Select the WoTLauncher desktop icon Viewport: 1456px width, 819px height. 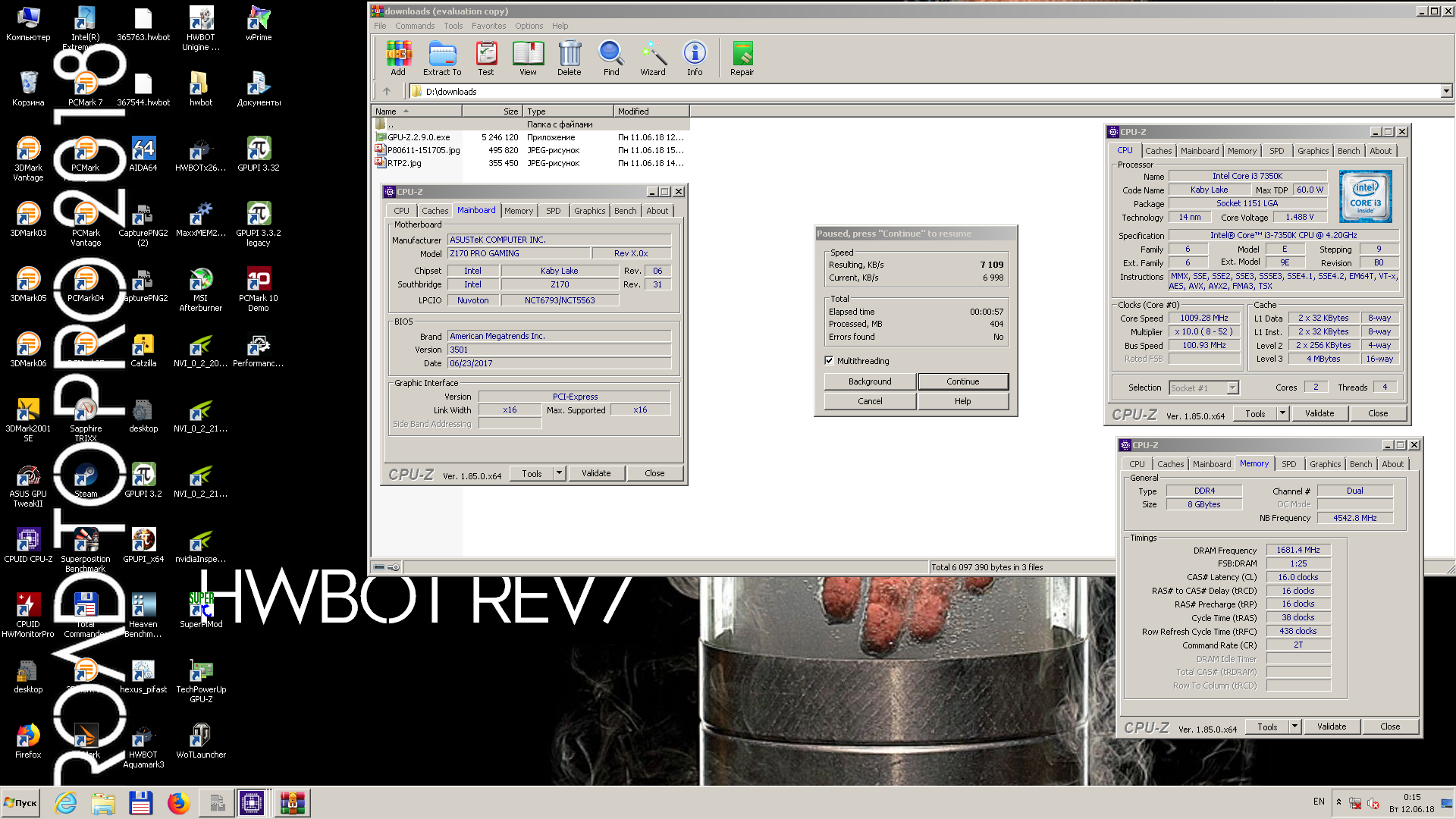(201, 742)
